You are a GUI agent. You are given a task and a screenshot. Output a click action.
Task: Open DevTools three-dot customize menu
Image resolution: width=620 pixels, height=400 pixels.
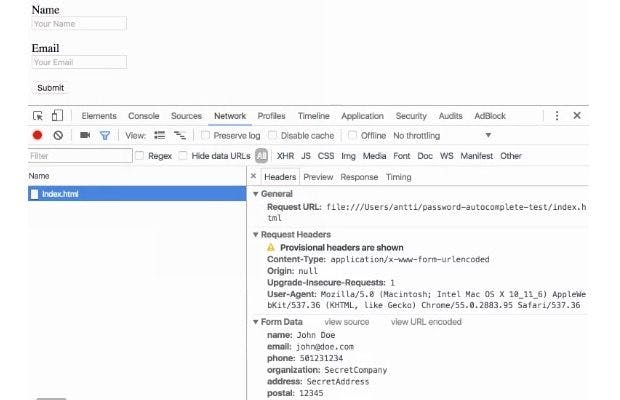coord(557,116)
